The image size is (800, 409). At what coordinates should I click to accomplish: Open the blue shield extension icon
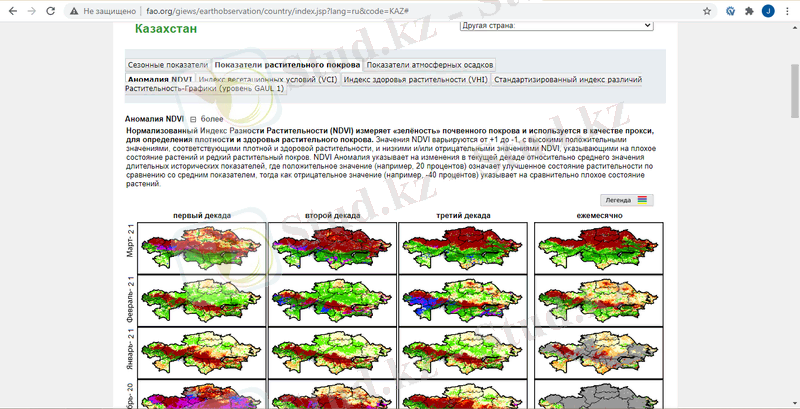click(x=731, y=11)
